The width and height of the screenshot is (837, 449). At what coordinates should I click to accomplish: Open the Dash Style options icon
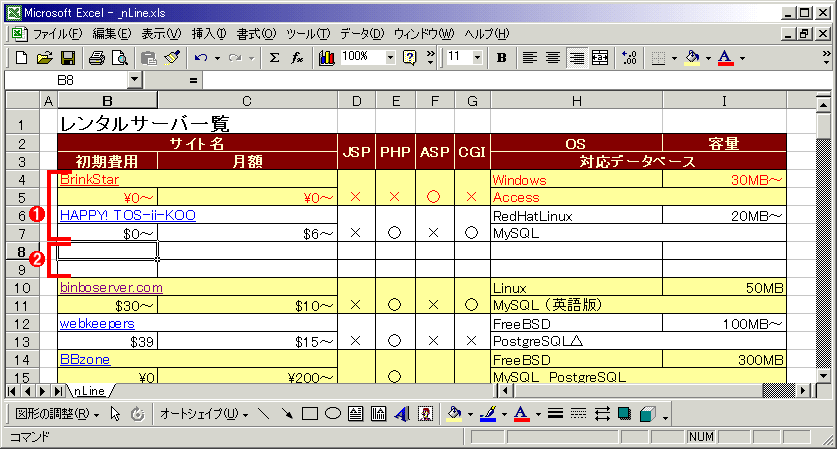[x=578, y=414]
